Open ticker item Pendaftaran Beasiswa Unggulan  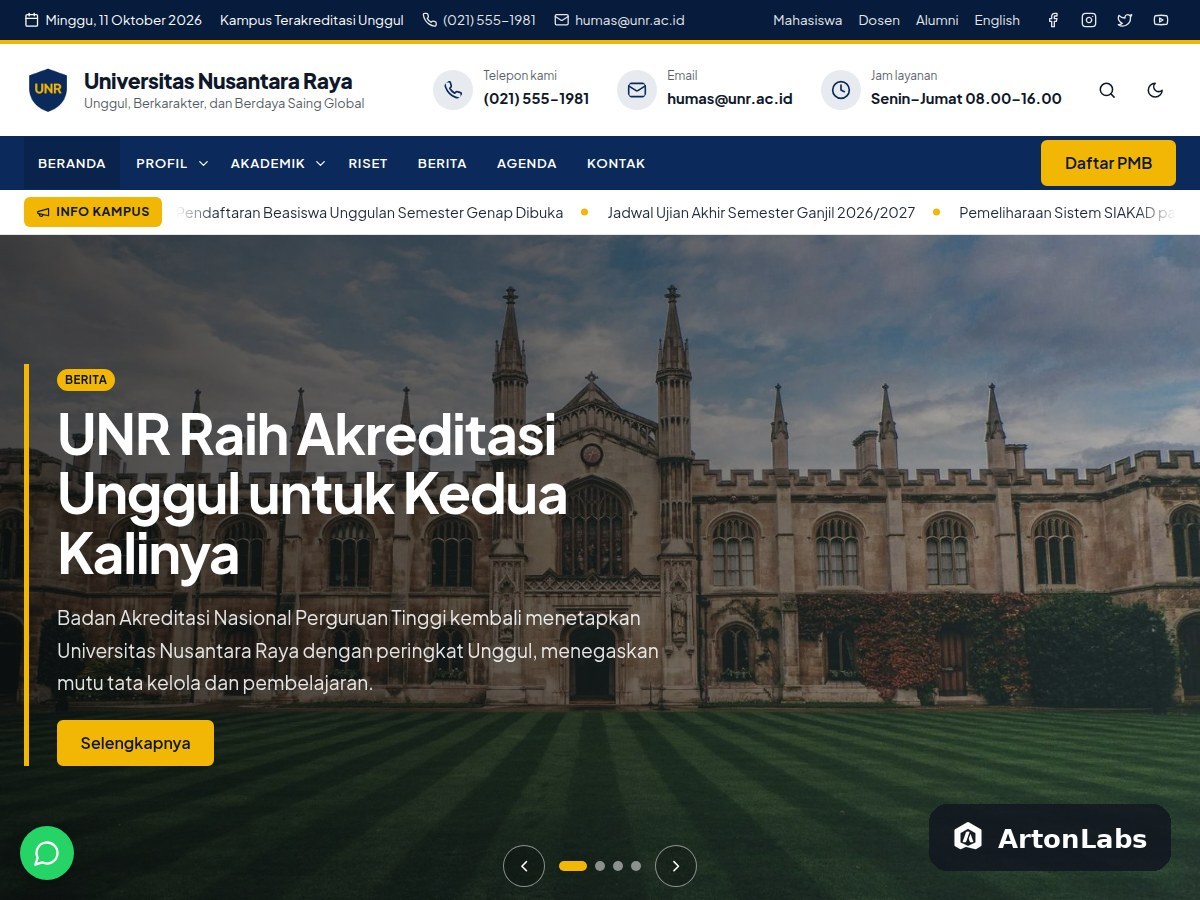tap(370, 212)
